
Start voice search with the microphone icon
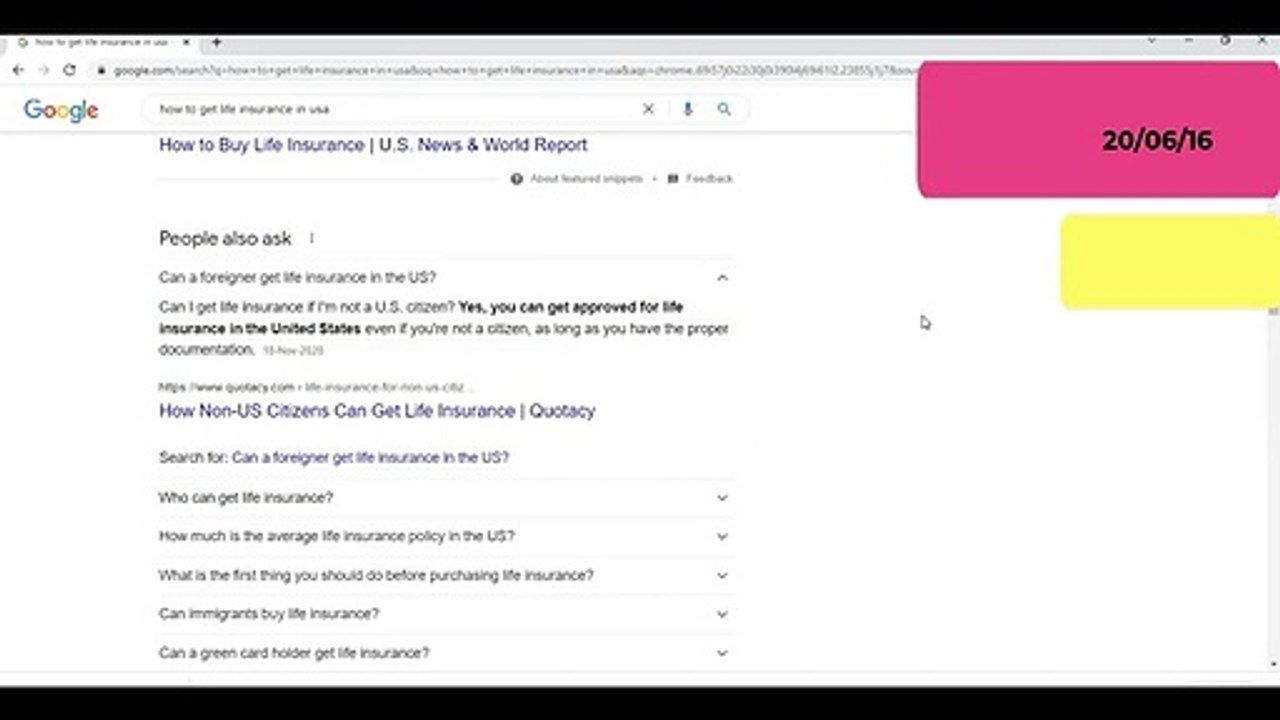click(x=687, y=109)
